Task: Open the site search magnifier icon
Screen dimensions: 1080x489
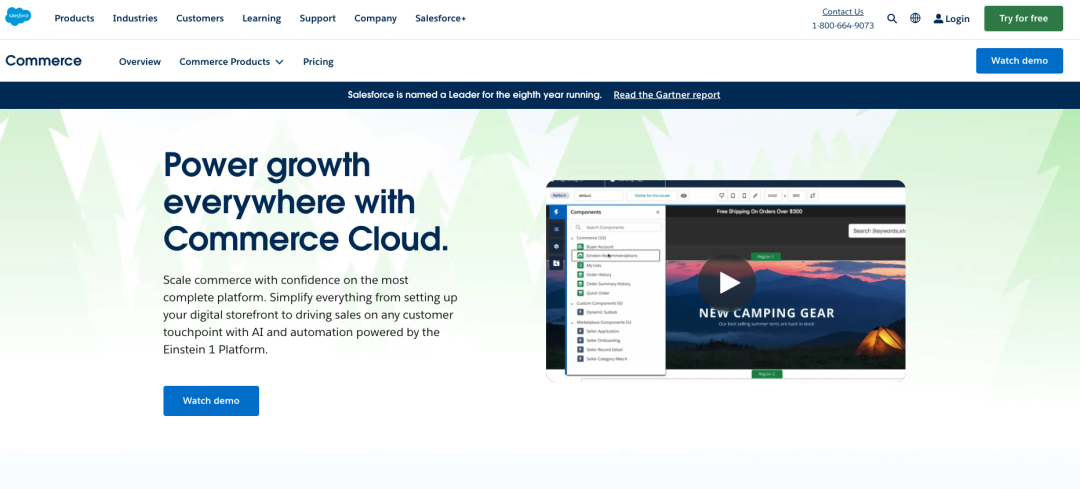Action: 892,19
